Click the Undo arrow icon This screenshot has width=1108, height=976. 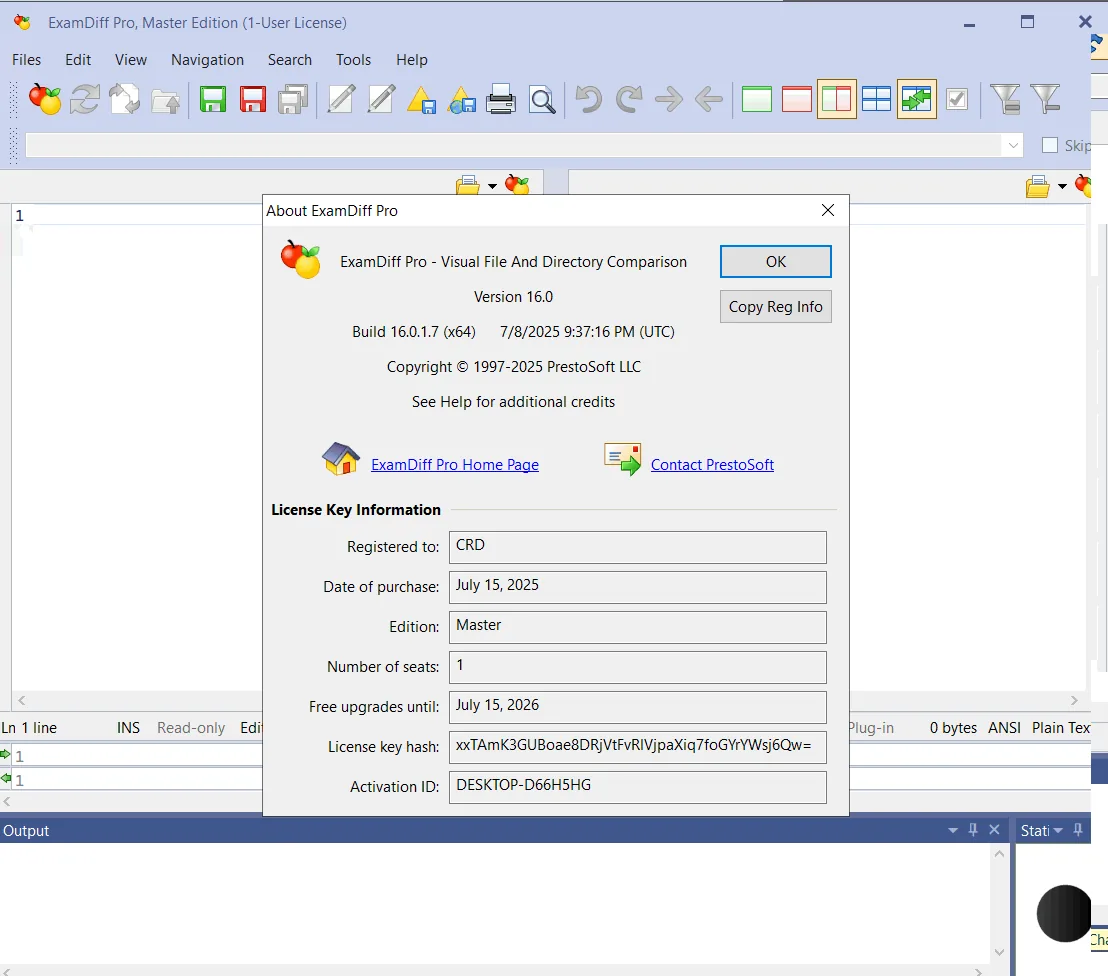(x=588, y=99)
